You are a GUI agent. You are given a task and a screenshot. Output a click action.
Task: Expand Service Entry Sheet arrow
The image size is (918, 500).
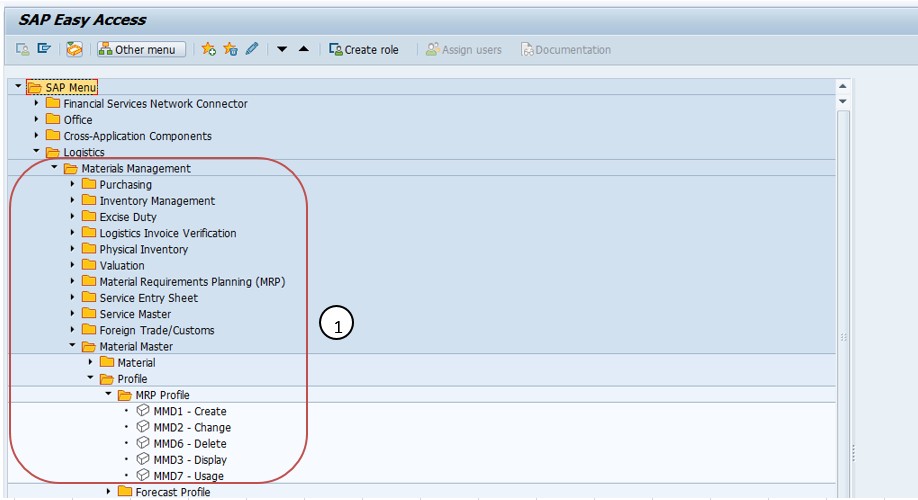click(x=73, y=297)
